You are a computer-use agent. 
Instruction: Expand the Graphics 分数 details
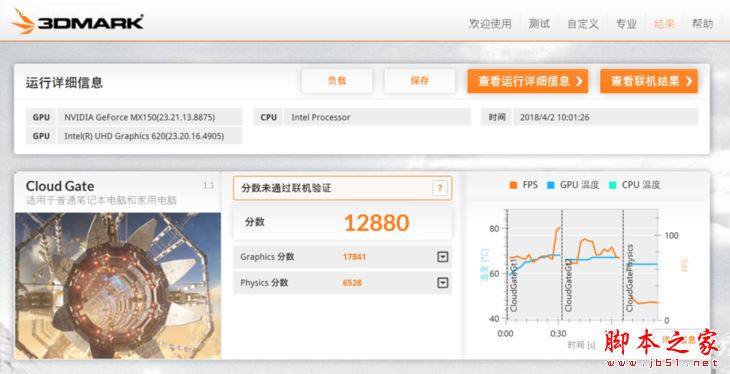[443, 257]
